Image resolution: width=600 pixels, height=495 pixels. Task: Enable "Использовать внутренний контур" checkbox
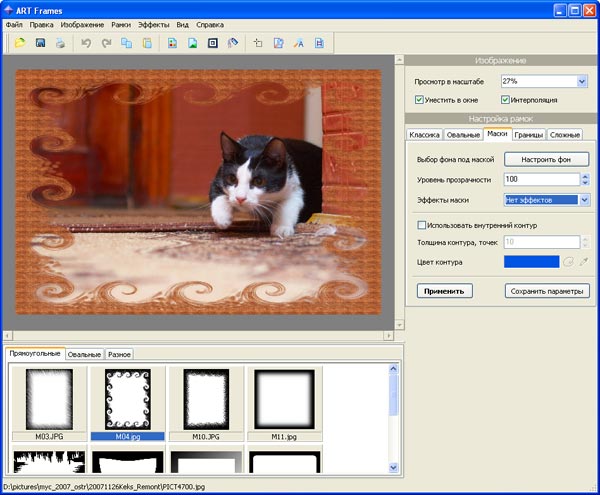click(x=422, y=225)
